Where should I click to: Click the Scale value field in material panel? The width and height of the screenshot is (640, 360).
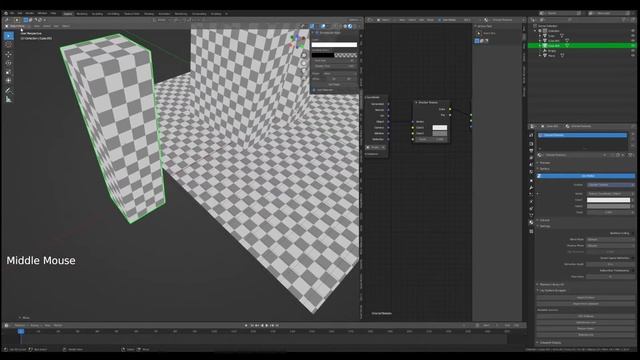[608, 212]
